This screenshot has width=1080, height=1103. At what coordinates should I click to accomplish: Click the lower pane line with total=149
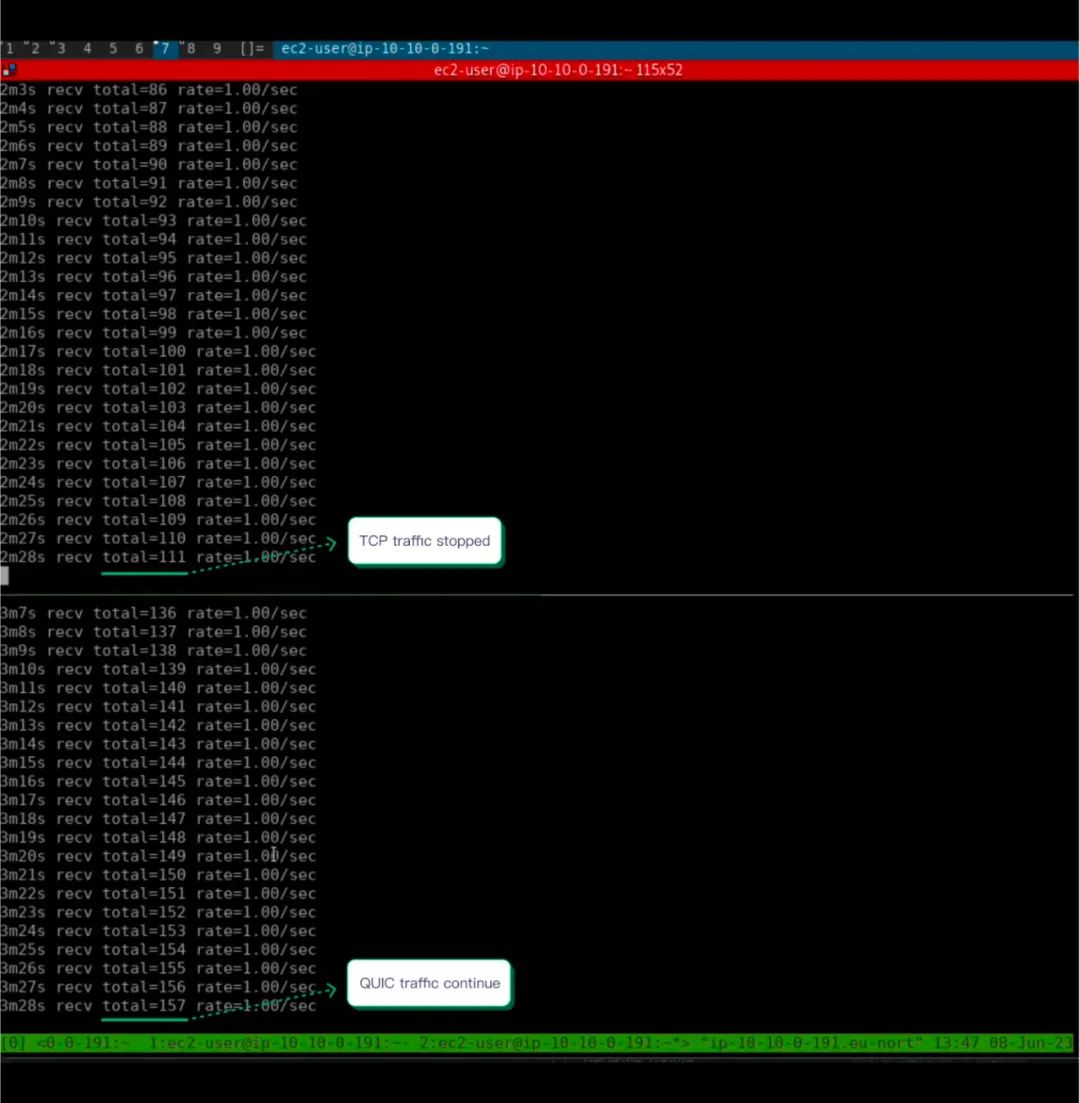pyautogui.click(x=158, y=856)
